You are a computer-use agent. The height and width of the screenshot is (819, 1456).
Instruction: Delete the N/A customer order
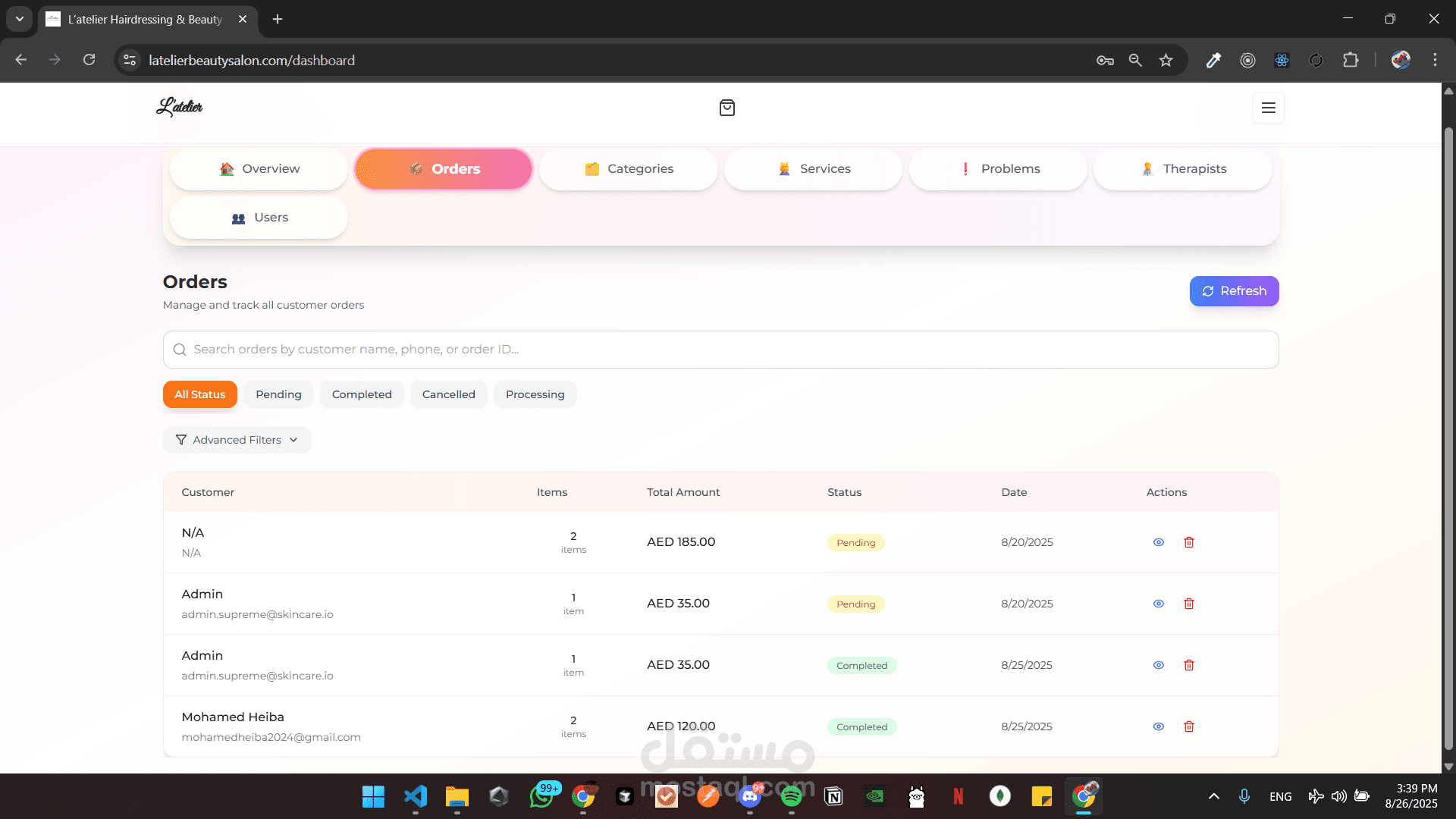tap(1188, 542)
